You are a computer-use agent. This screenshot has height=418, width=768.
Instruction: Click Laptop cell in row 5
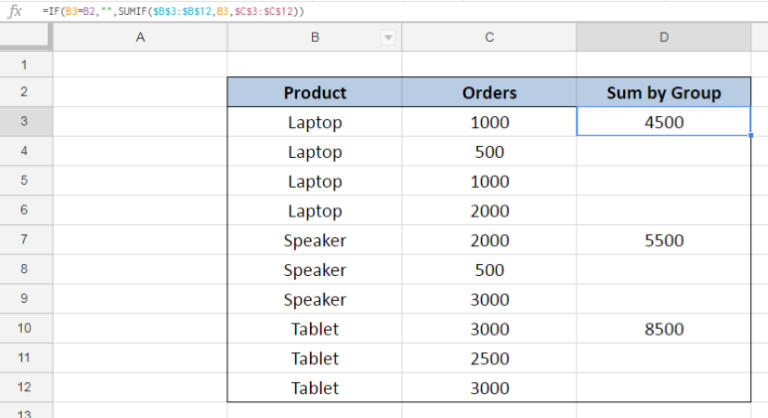point(314,180)
